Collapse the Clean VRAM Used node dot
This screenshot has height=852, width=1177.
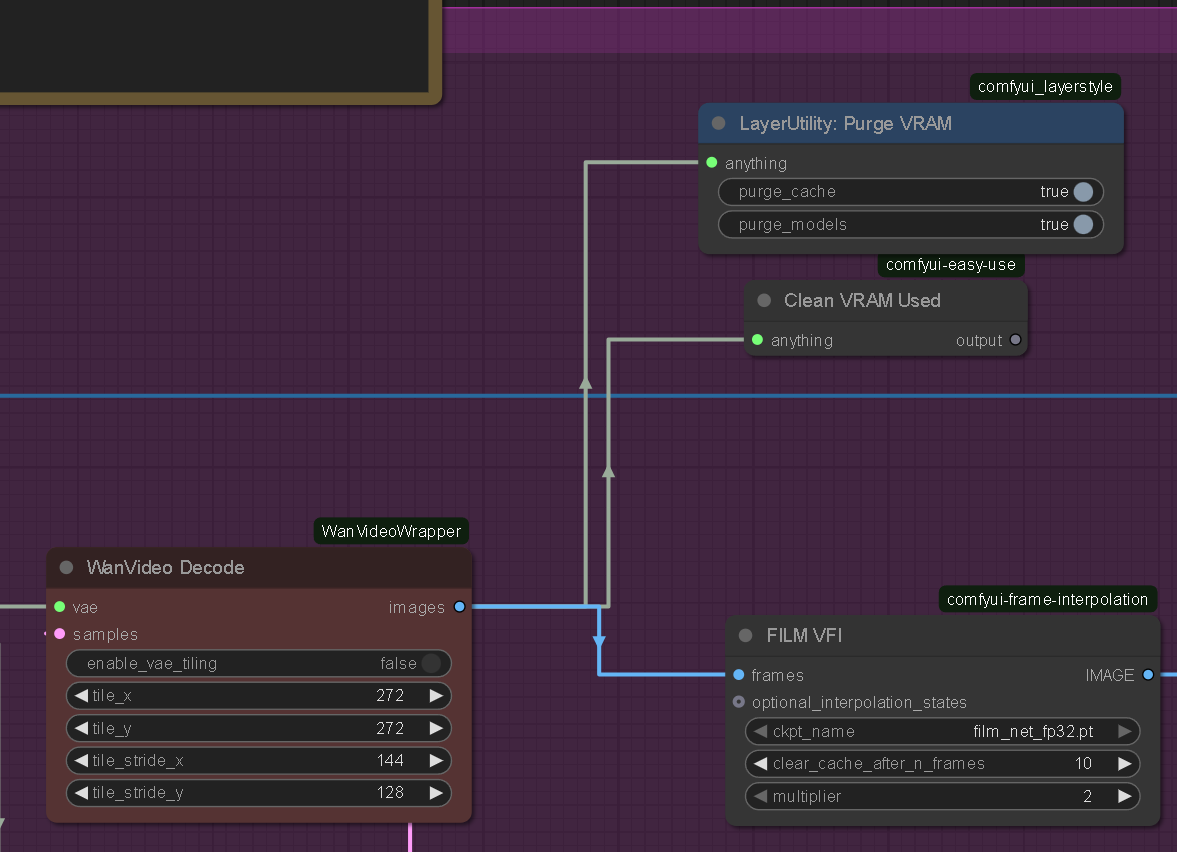pyautogui.click(x=764, y=300)
